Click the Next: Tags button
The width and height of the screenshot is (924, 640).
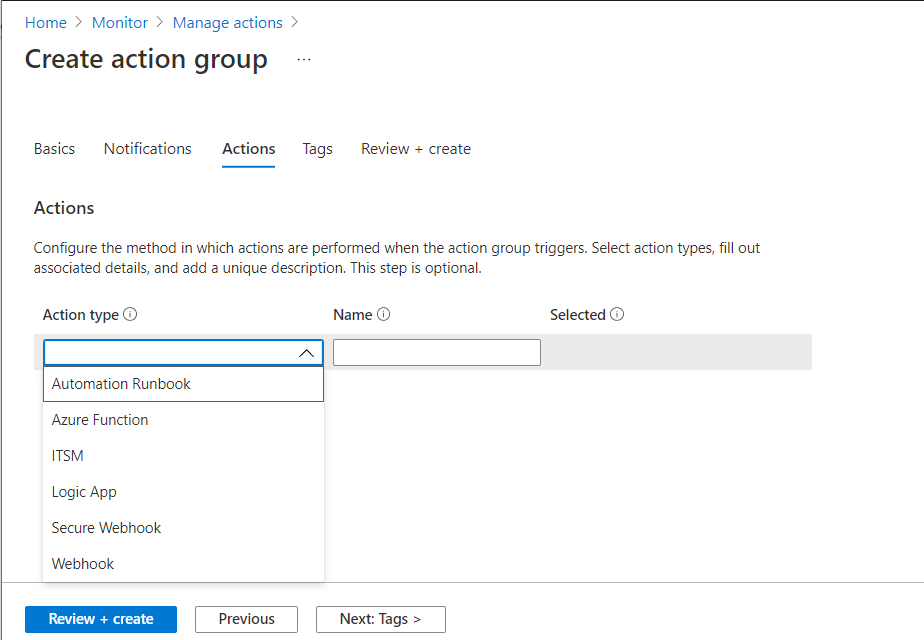[381, 619]
